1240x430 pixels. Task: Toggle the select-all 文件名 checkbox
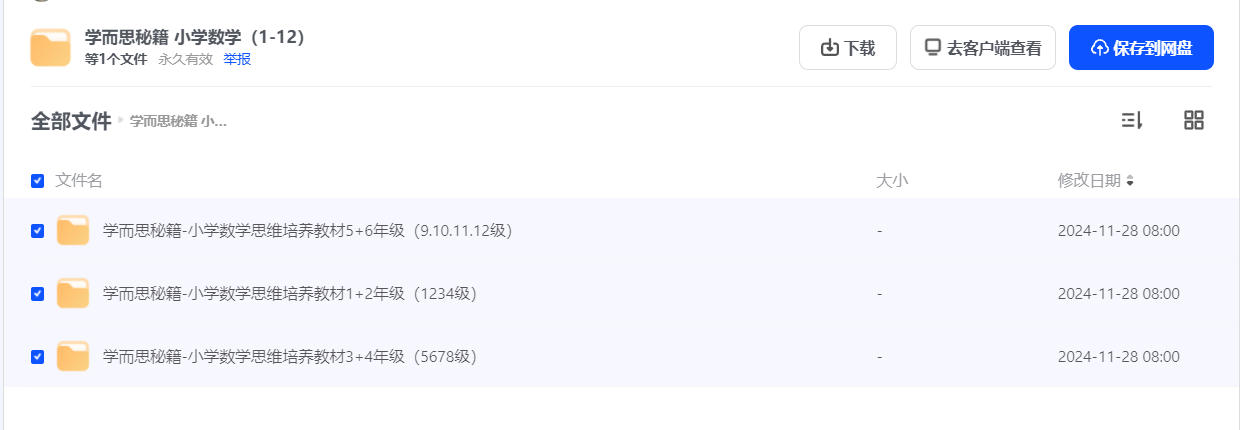(38, 181)
